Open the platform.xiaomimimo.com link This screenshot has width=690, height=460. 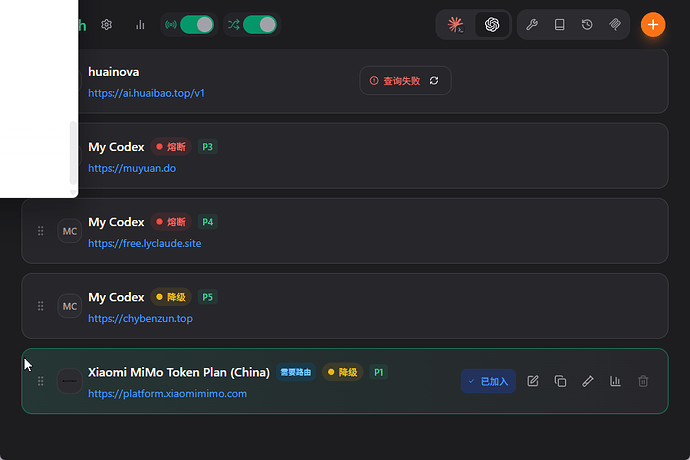pos(167,394)
